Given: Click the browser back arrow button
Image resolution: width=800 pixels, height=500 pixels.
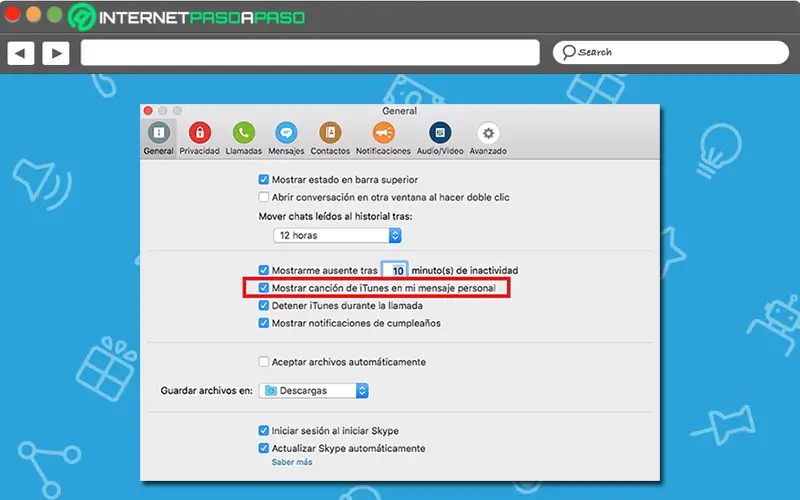Looking at the screenshot, I should click(20, 53).
